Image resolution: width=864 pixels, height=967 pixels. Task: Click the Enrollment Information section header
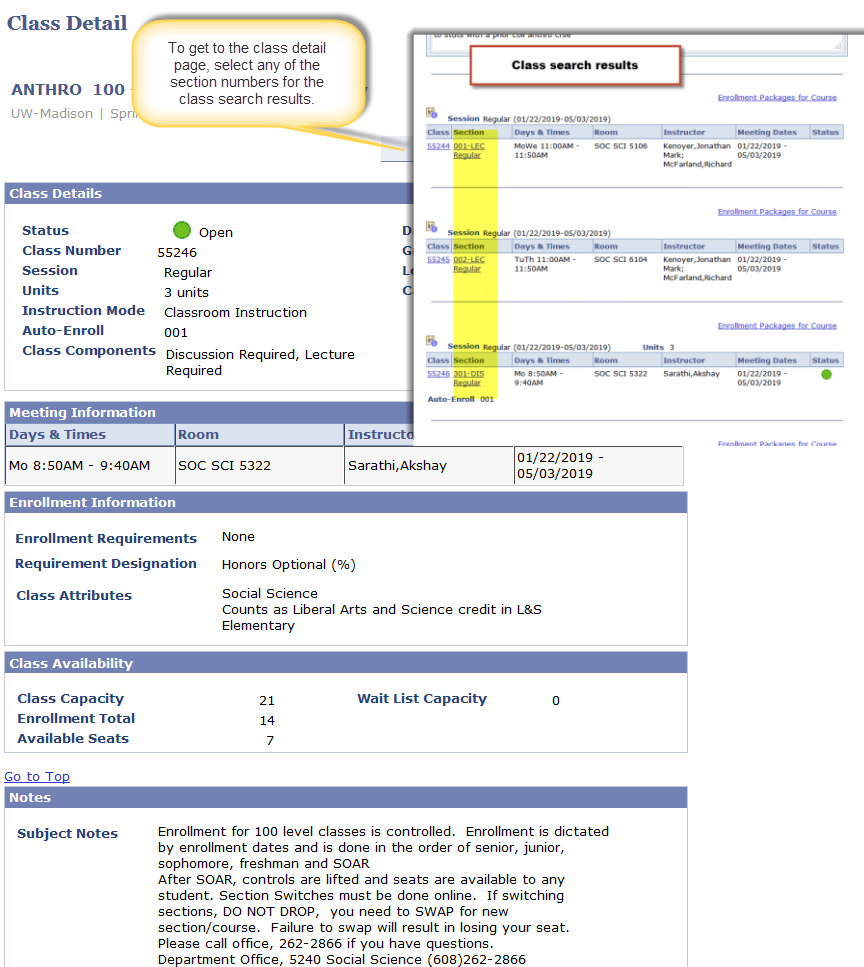(x=345, y=502)
